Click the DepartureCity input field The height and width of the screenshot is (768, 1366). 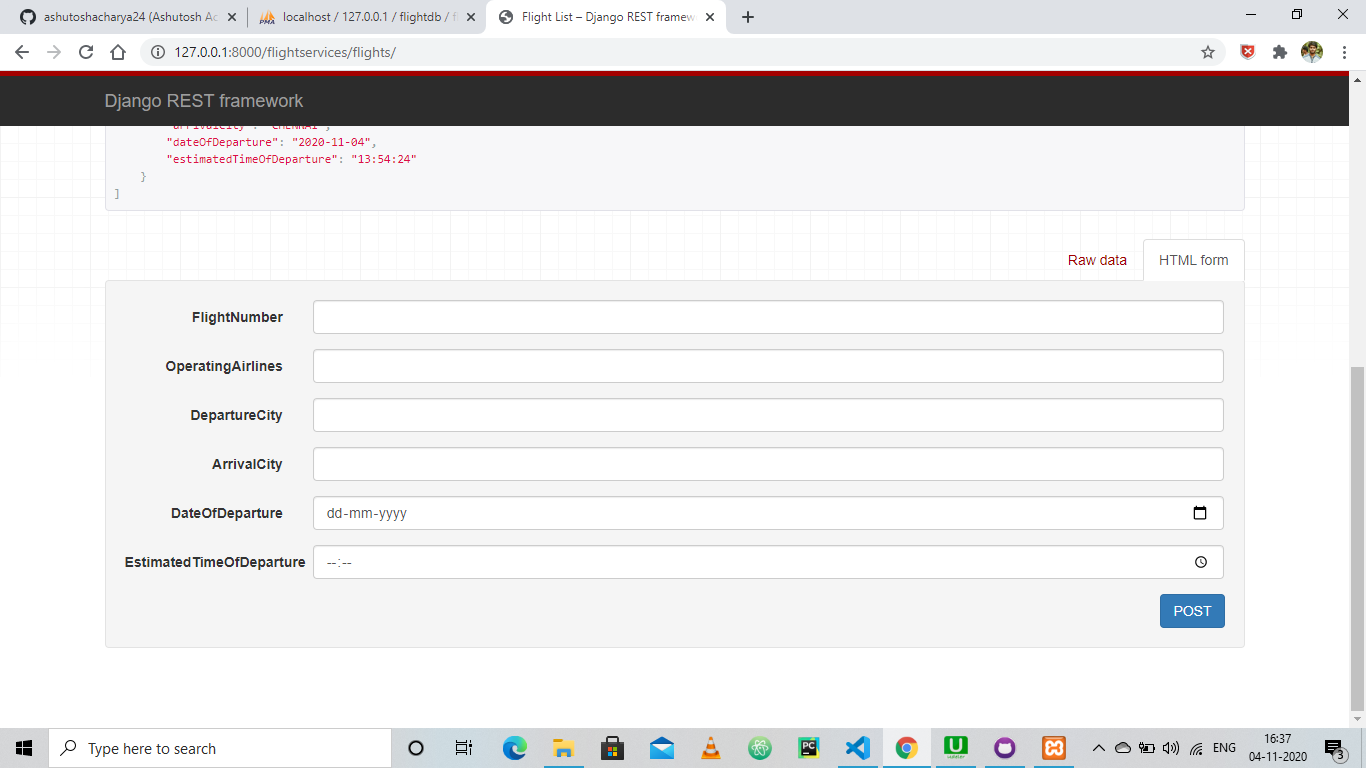768,415
